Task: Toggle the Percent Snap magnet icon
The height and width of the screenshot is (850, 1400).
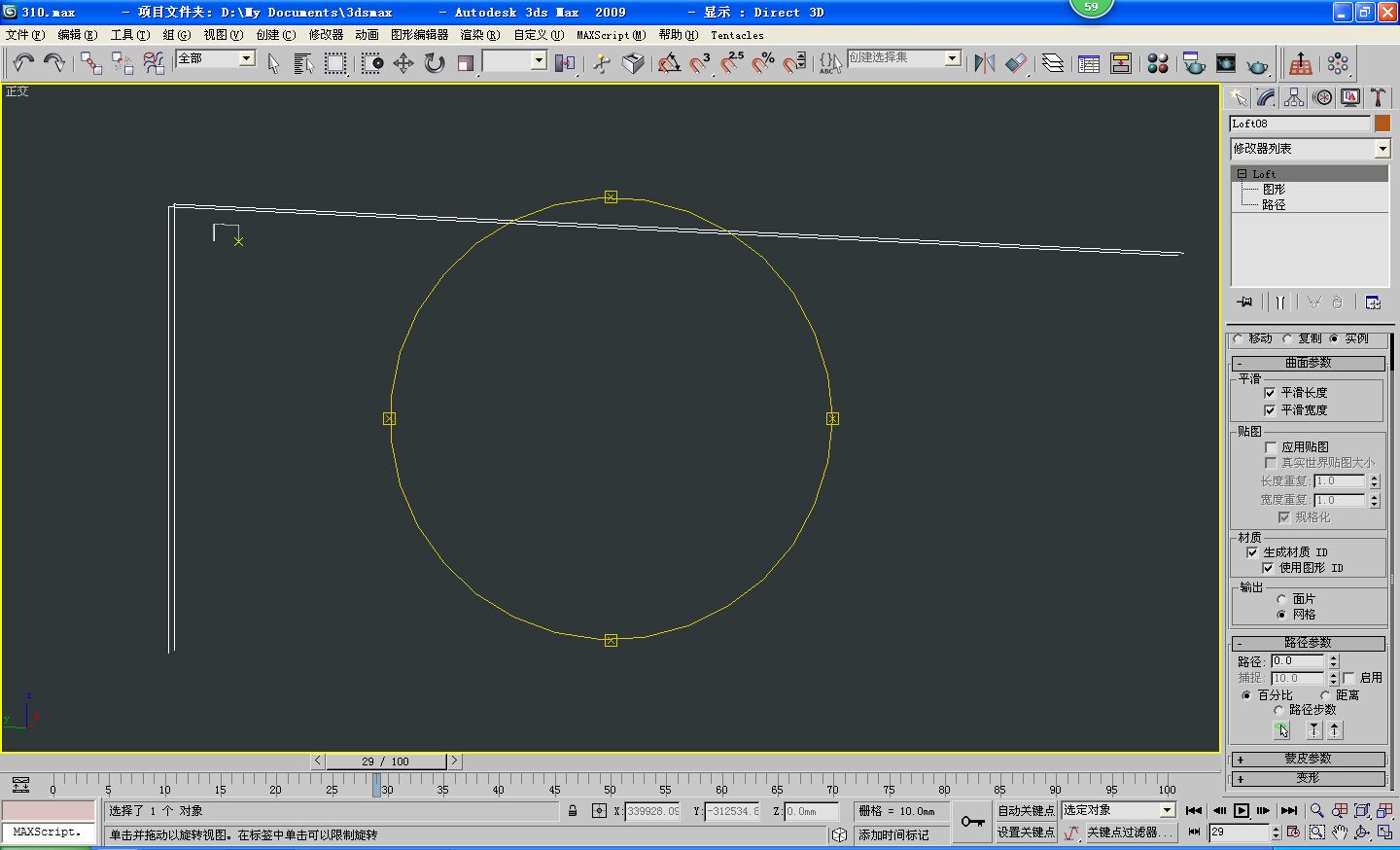Action: (x=763, y=63)
